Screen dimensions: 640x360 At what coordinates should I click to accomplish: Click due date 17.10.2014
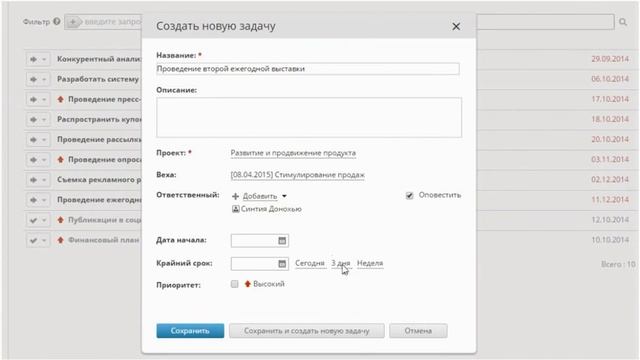(x=610, y=99)
